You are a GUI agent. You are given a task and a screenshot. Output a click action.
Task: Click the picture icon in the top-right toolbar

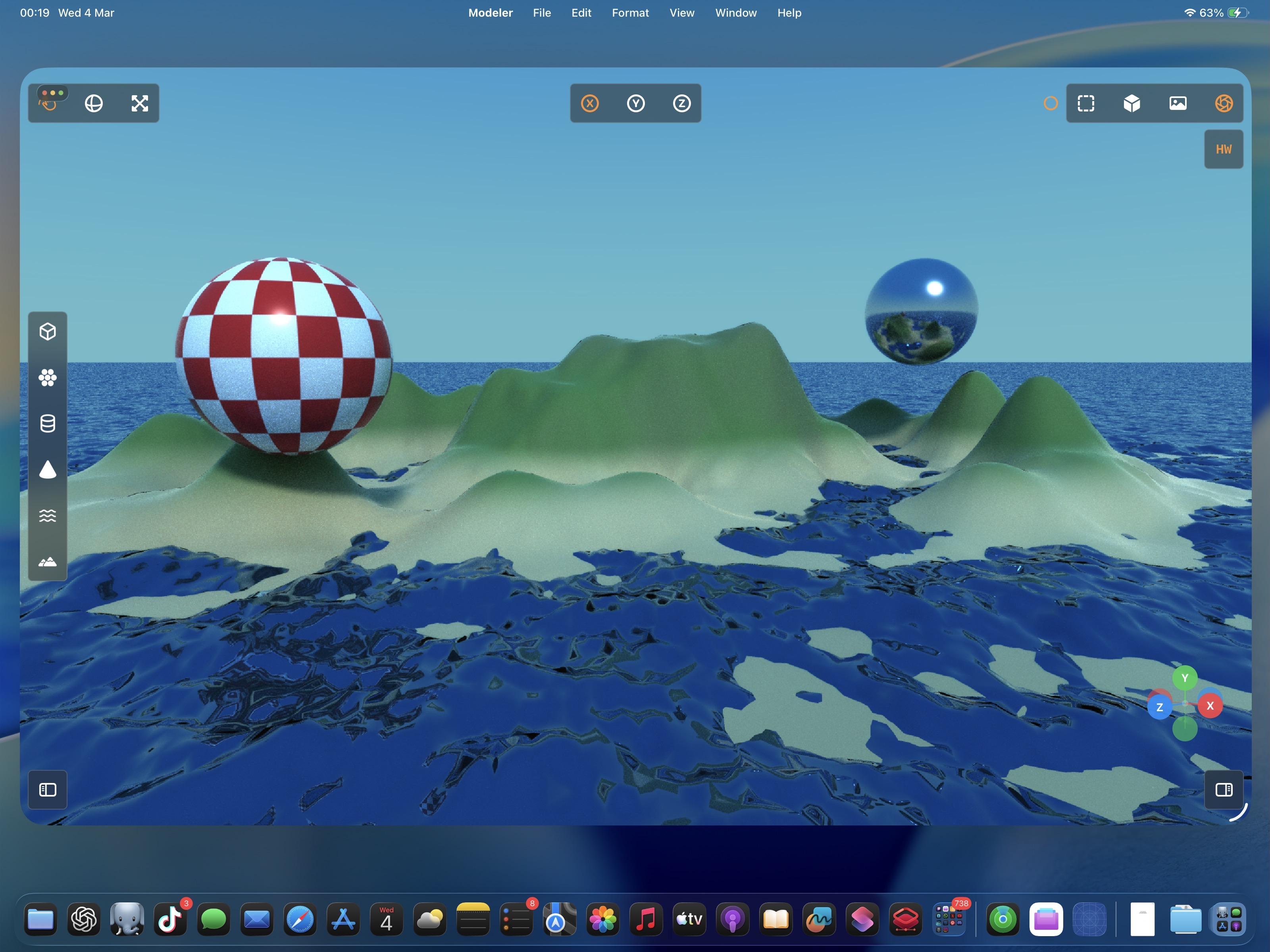(1178, 103)
